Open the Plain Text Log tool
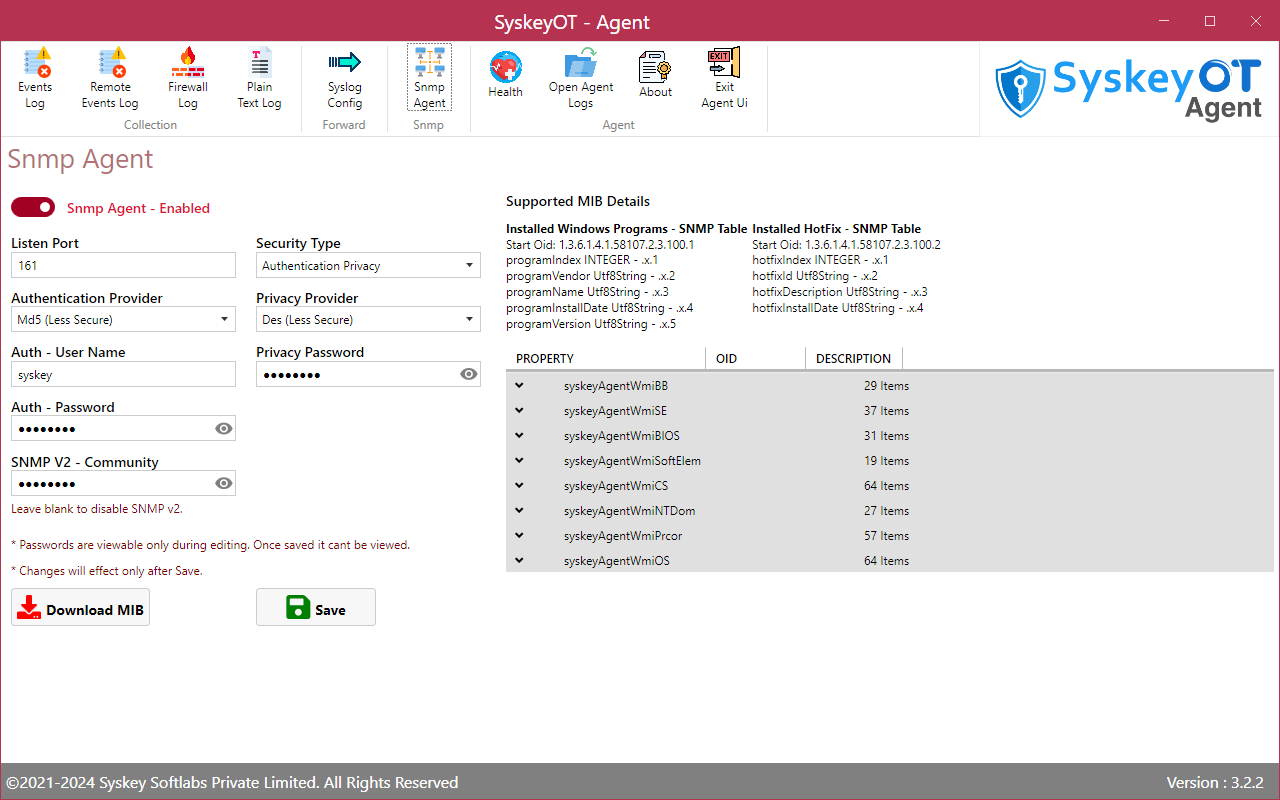The width and height of the screenshot is (1280, 800). click(x=259, y=75)
